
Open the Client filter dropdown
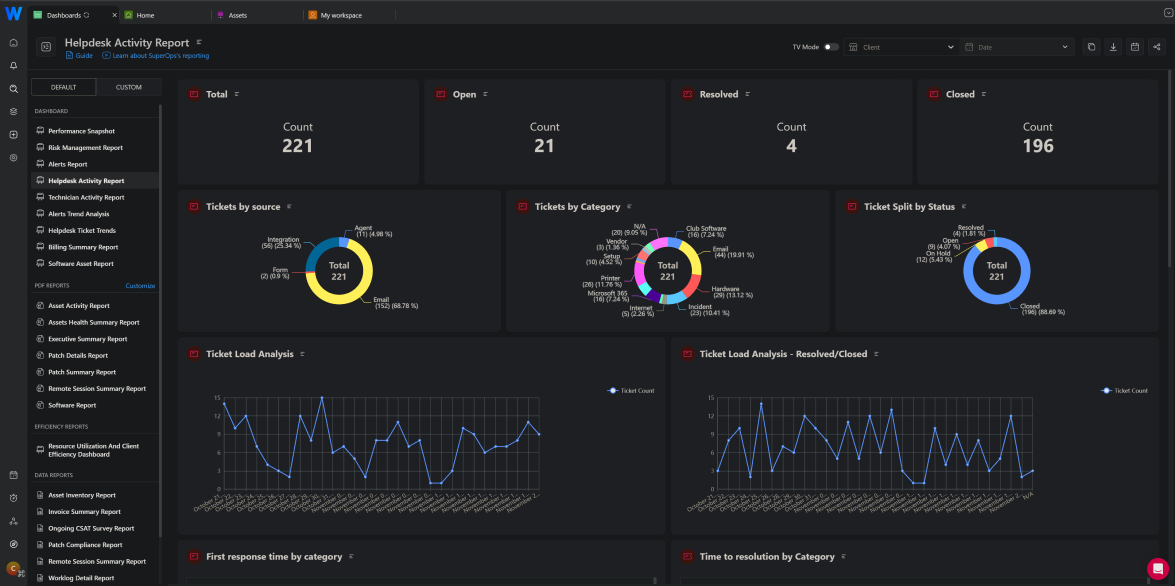point(900,47)
